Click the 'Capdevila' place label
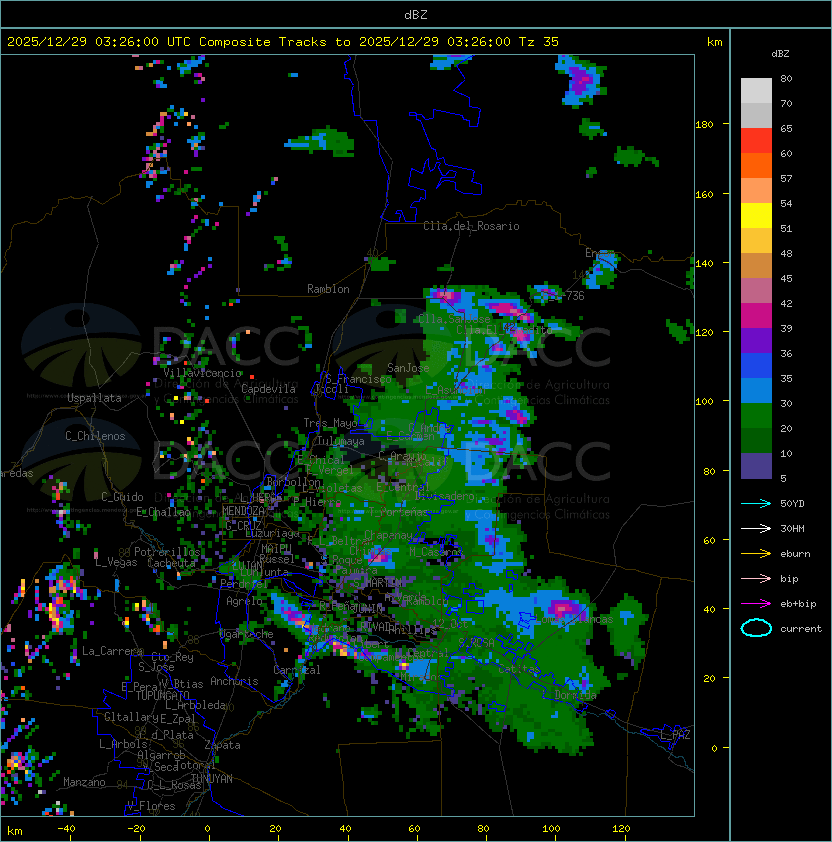 coord(269,389)
